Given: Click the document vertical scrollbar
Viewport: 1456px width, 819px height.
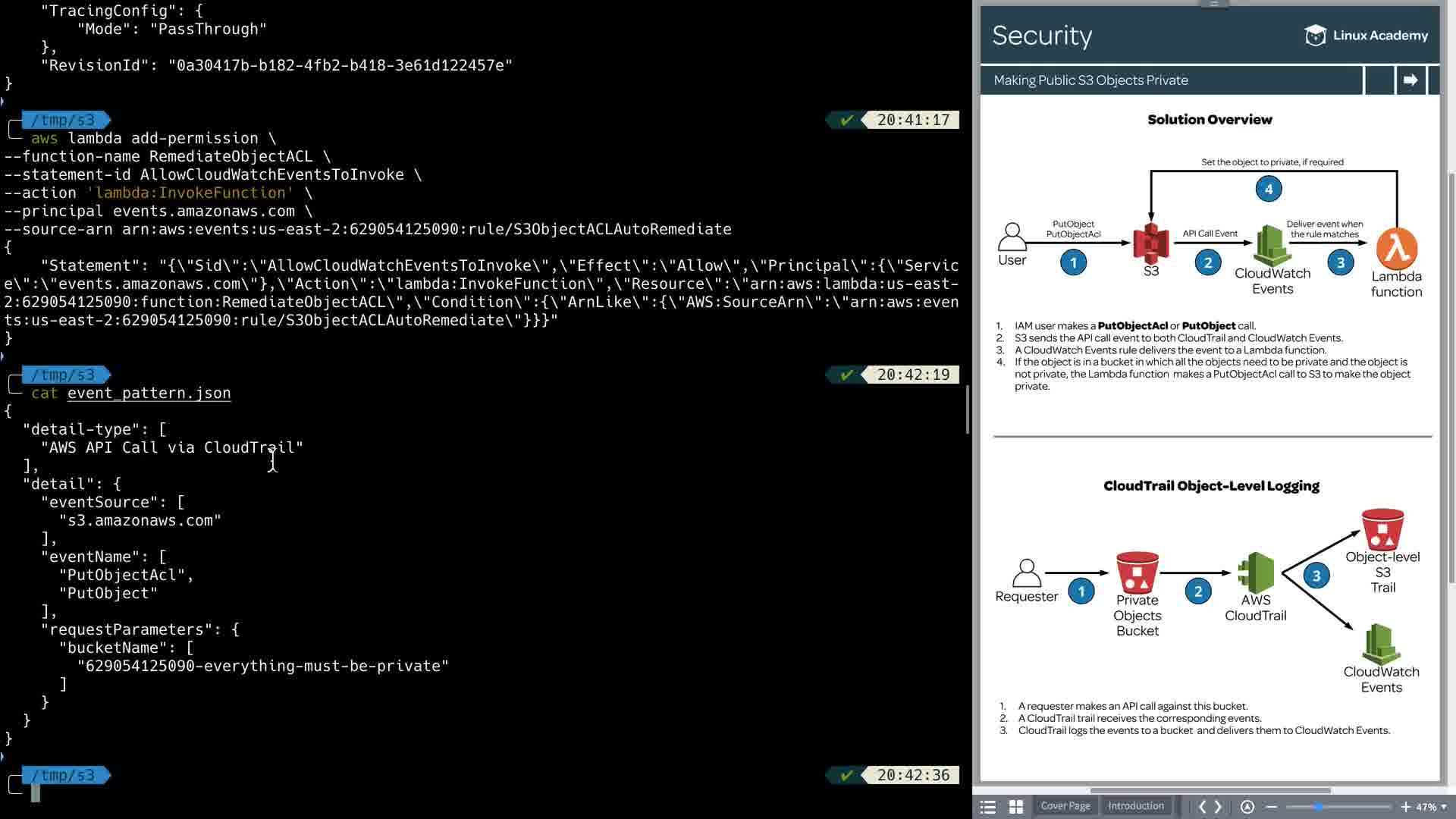Looking at the screenshot, I should (1451, 379).
